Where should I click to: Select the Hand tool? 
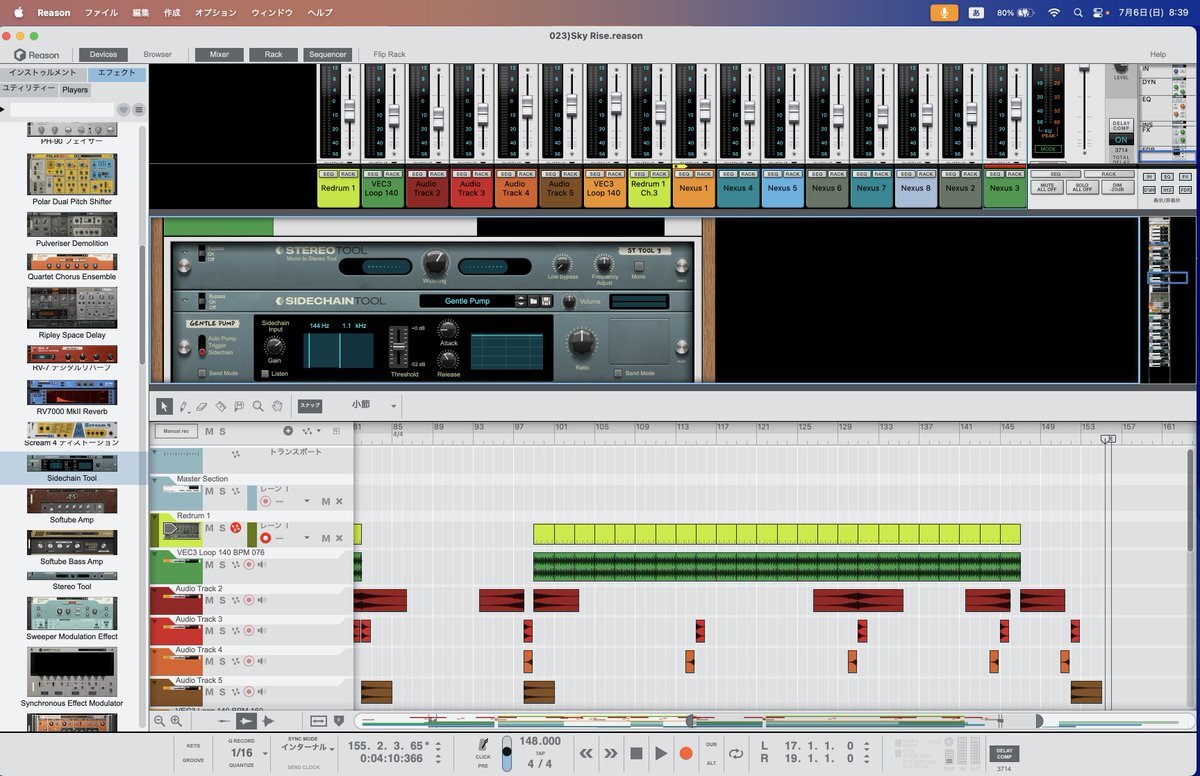[277, 406]
